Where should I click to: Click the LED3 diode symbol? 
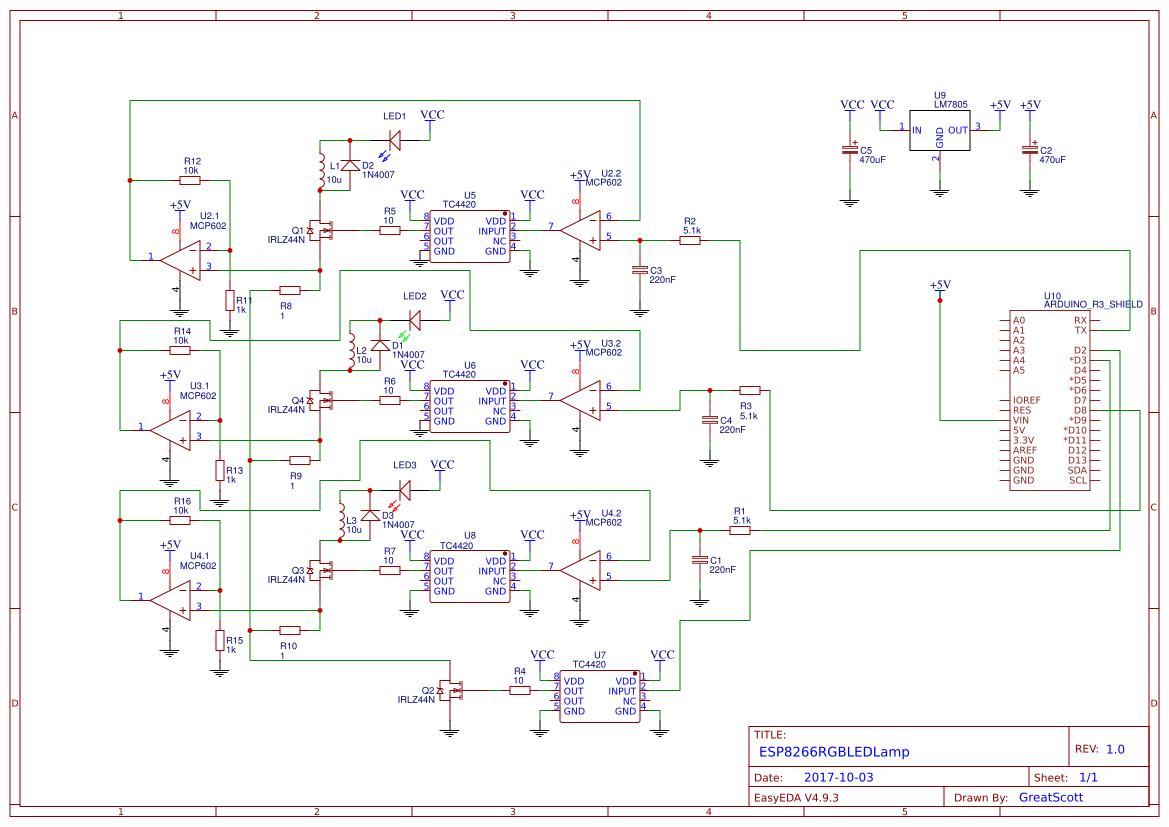405,490
